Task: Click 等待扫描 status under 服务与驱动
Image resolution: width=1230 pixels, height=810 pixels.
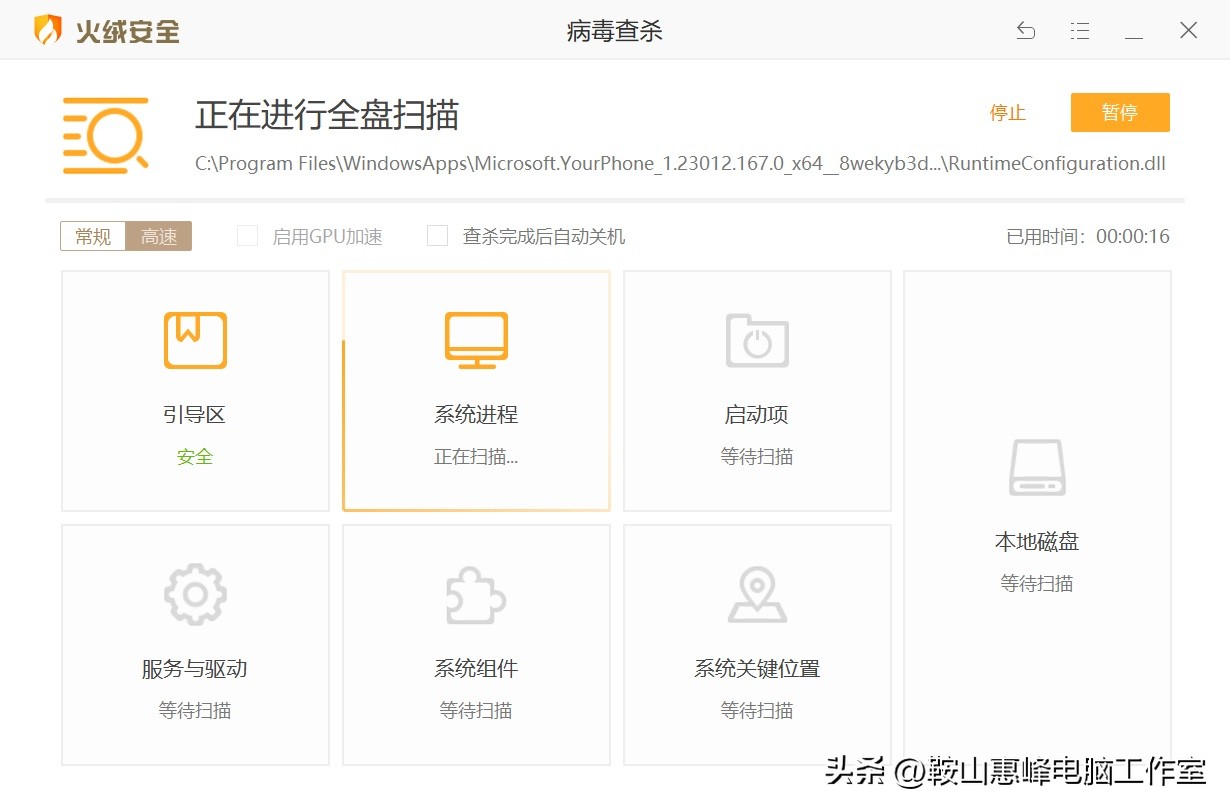Action: pyautogui.click(x=195, y=711)
